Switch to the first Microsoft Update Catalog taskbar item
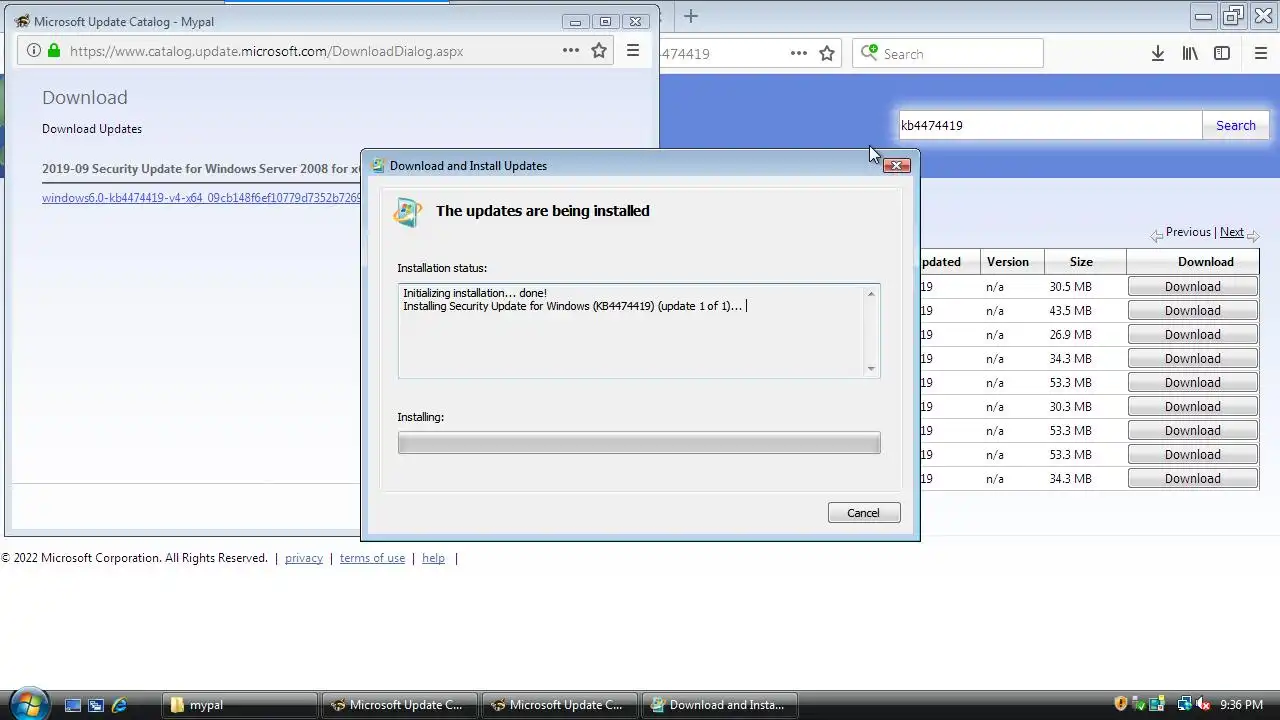 [x=400, y=705]
